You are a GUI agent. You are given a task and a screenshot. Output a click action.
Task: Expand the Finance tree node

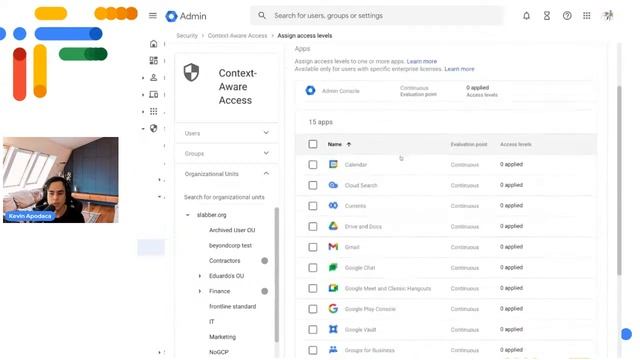tap(200, 291)
